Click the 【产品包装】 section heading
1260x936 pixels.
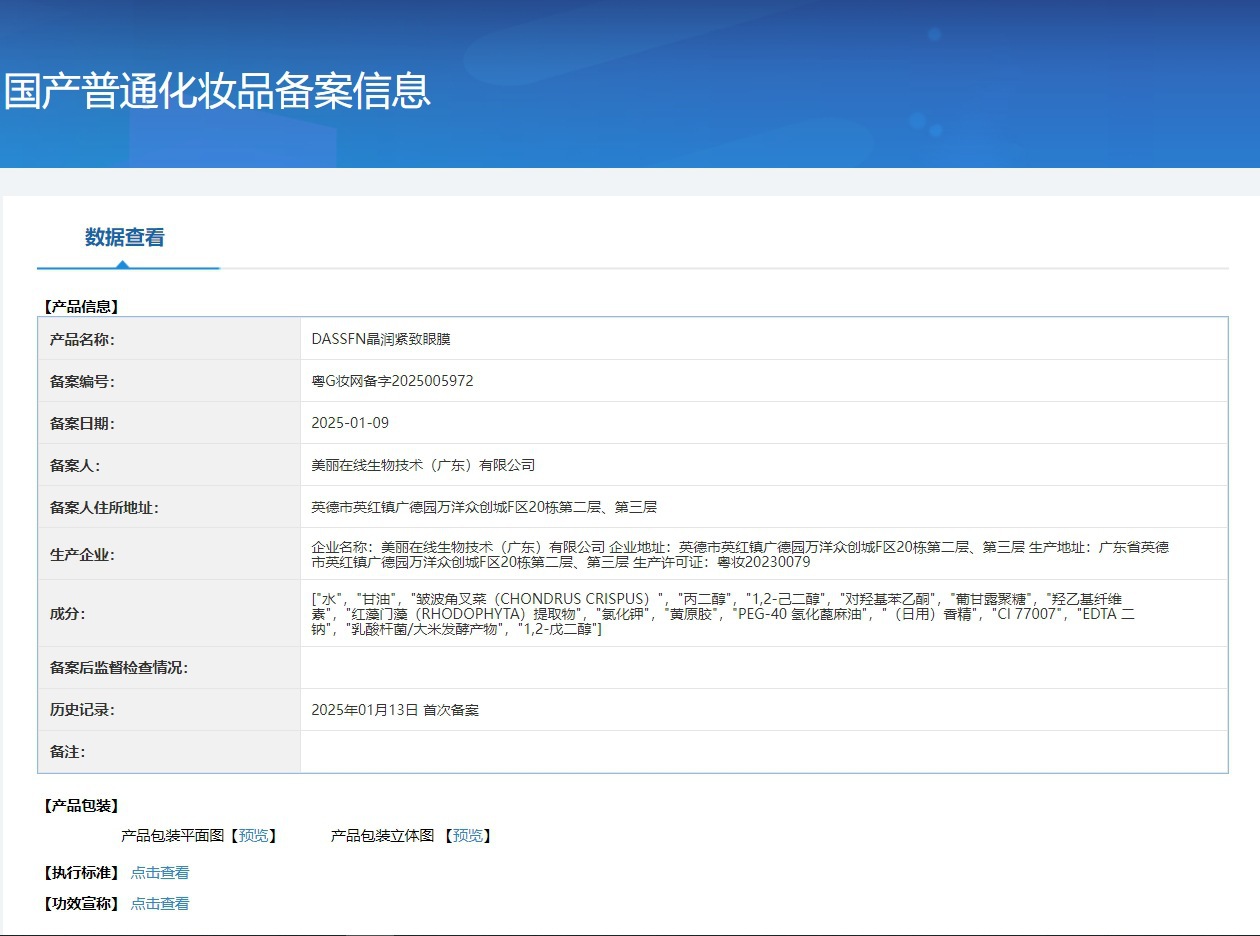[81, 806]
